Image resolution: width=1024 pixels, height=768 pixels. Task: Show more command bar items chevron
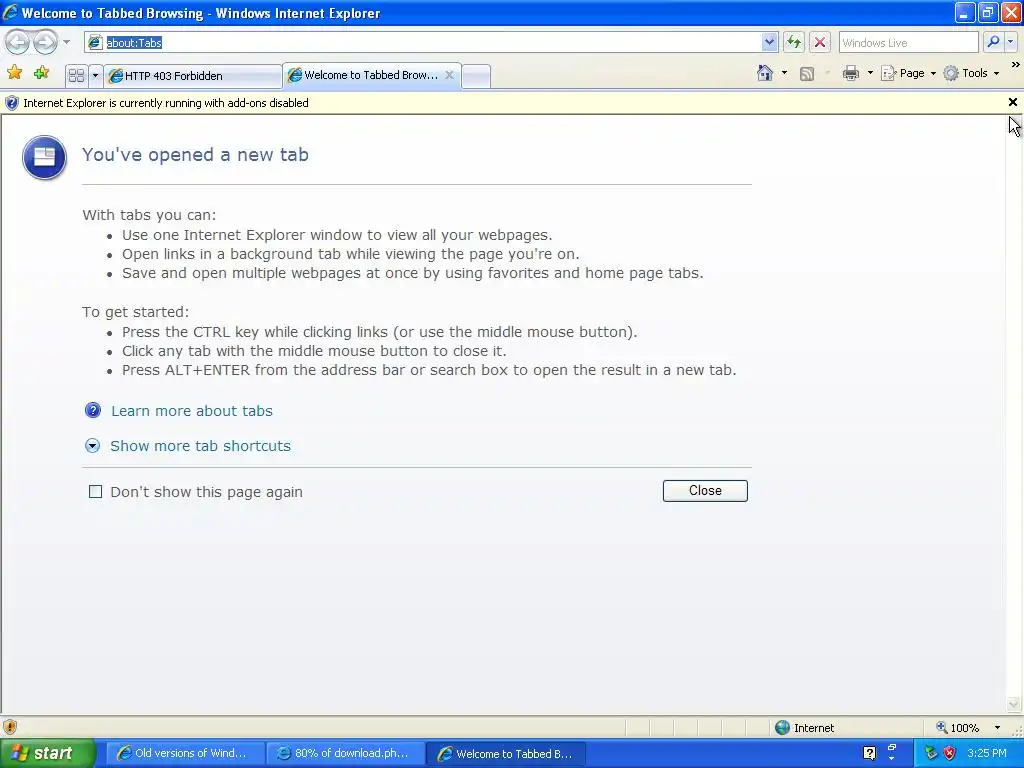click(x=1015, y=65)
